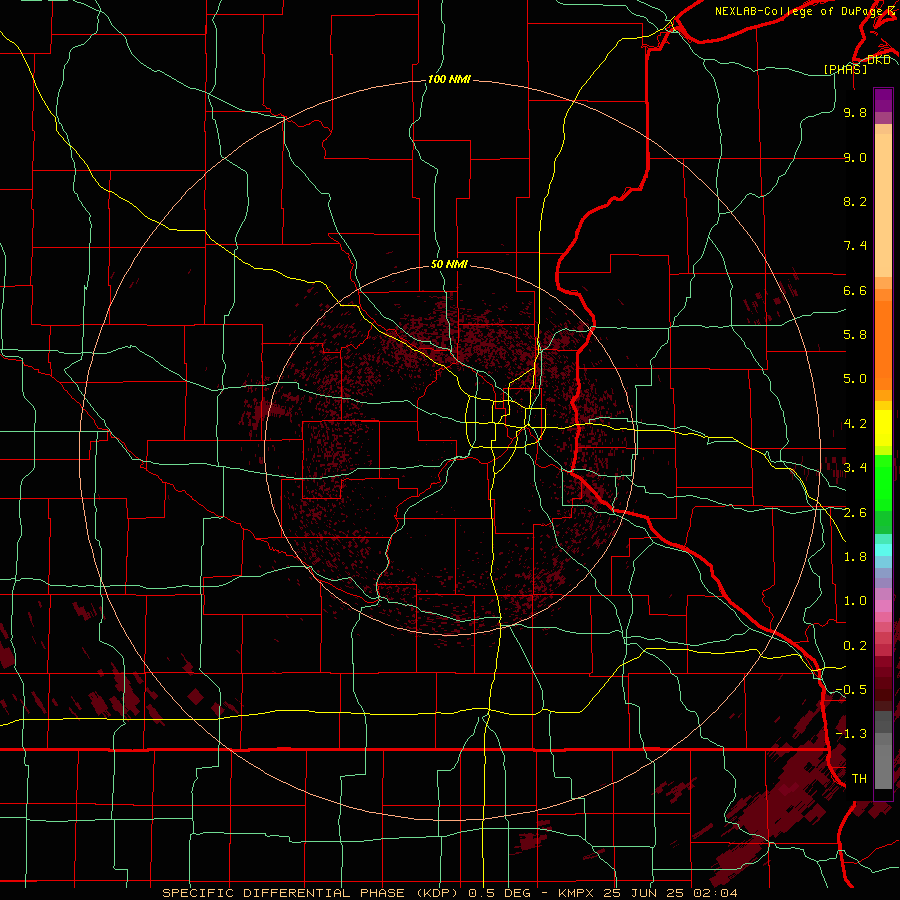This screenshot has width=900, height=900.
Task: Click the 9.0 legend value
Action: (855, 158)
